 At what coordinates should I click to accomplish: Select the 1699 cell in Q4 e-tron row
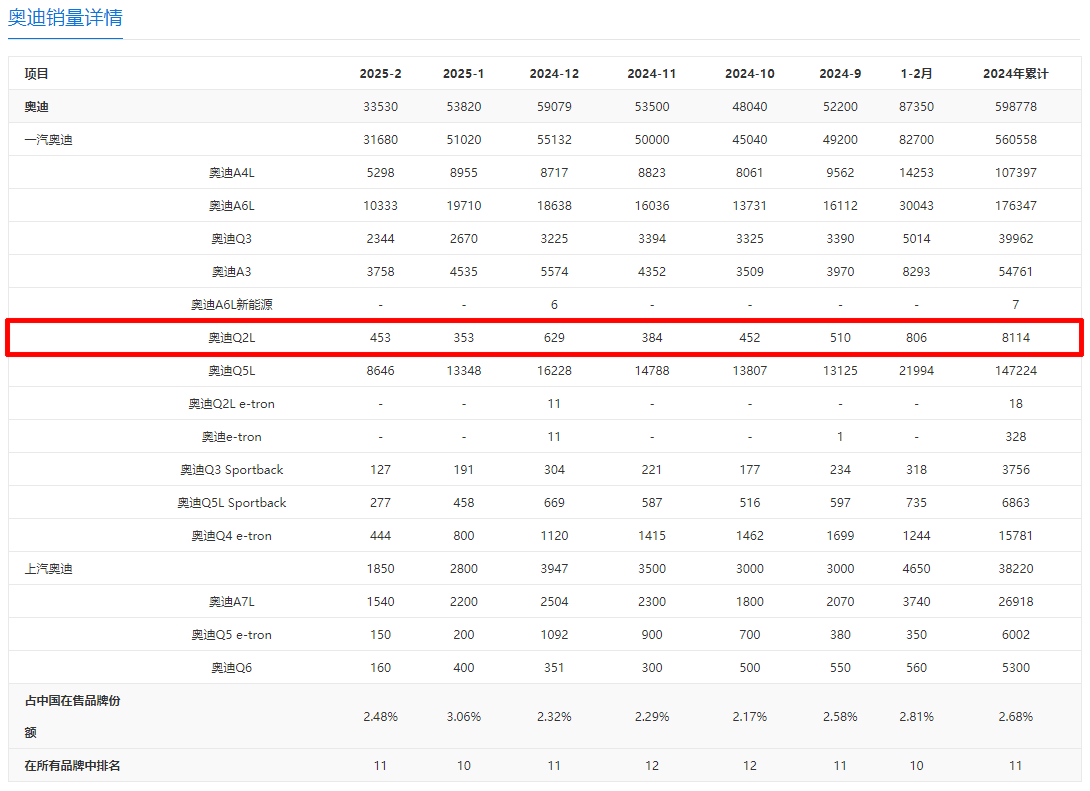[x=840, y=536]
